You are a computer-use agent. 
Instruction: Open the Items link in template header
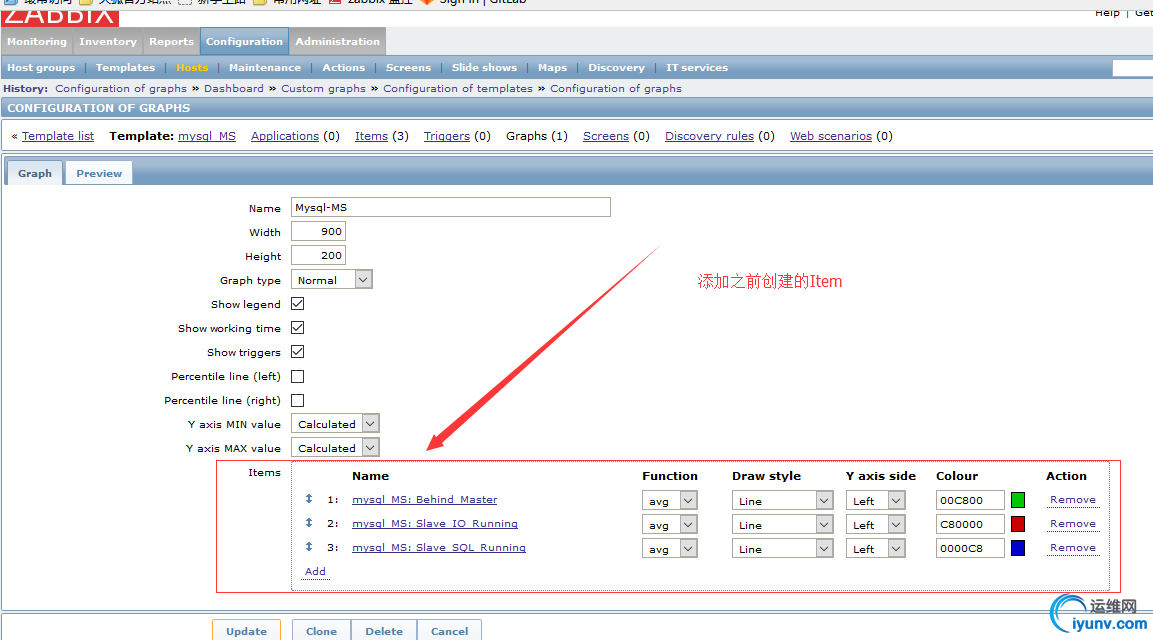(371, 136)
